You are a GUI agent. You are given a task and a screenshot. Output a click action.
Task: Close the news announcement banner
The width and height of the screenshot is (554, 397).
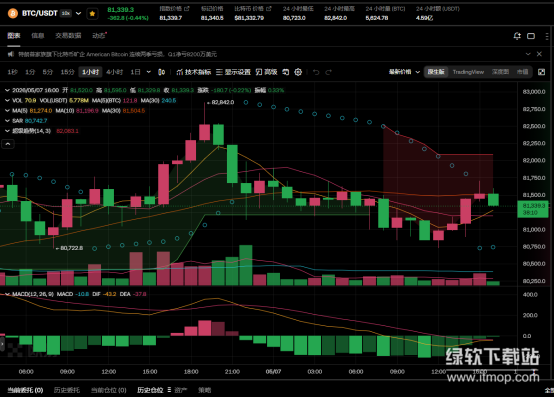click(x=539, y=54)
